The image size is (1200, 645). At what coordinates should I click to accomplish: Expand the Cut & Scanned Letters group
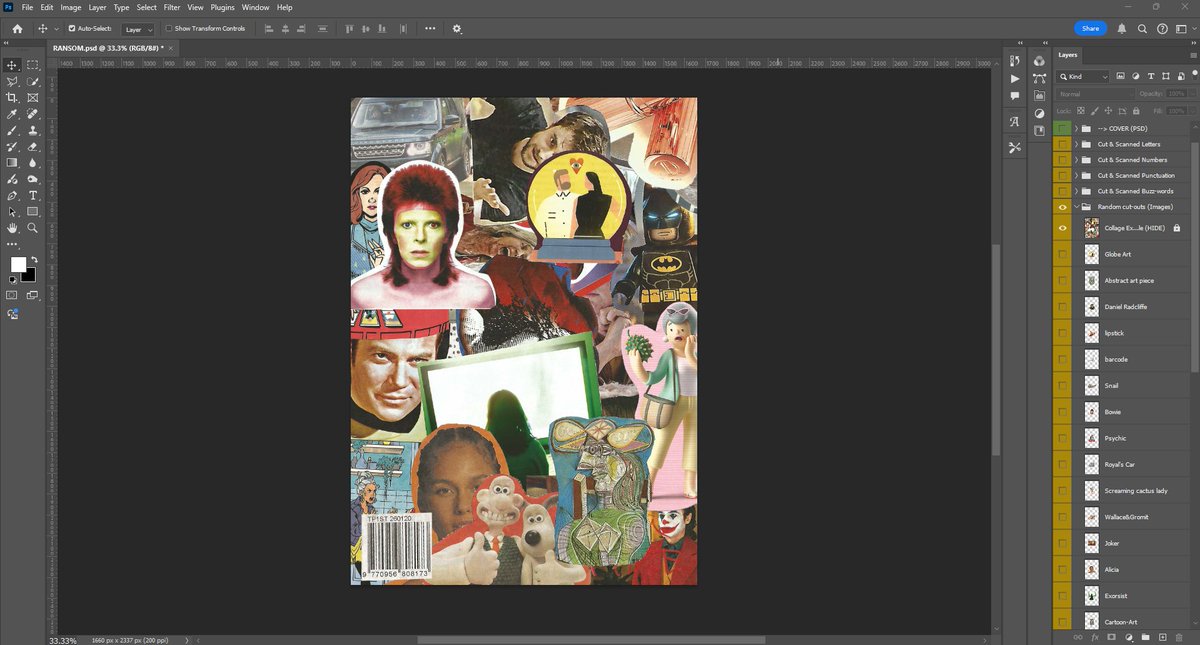1076,144
